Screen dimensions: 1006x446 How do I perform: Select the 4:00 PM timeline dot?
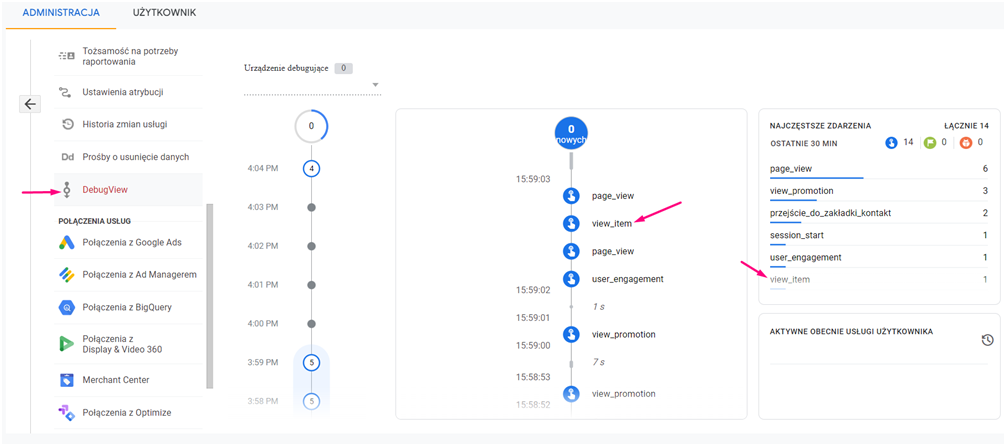(311, 323)
